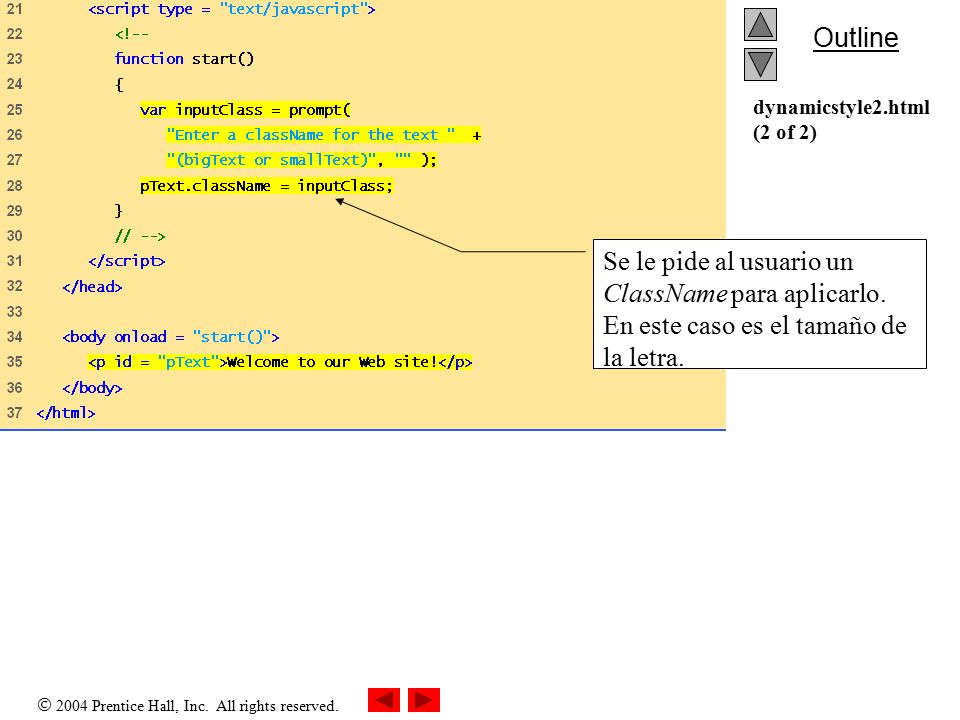The height and width of the screenshot is (720, 960).
Task: Click the down triangle outline button
Action: [x=760, y=64]
